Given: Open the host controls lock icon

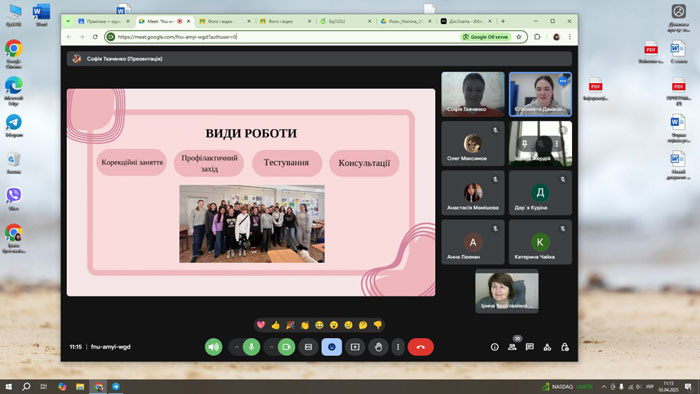Looking at the screenshot, I should pyautogui.click(x=565, y=347).
